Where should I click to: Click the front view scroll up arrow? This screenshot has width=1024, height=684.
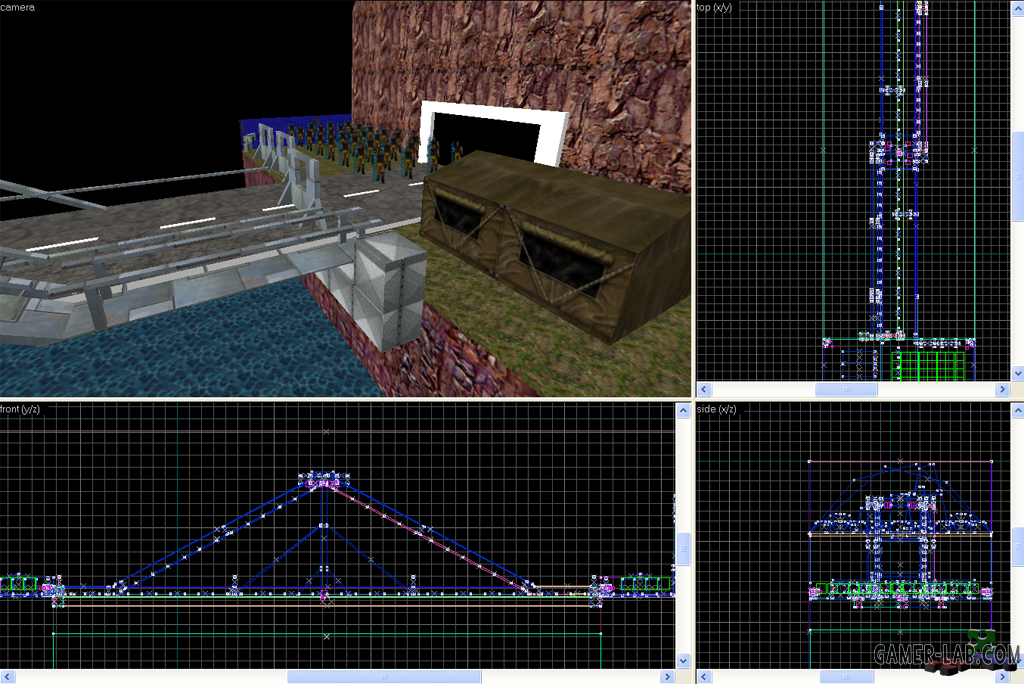pyautogui.click(x=683, y=411)
